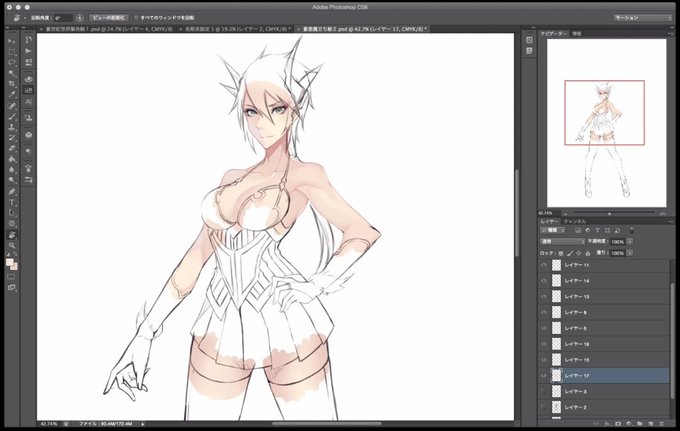Toggle the layer filter on/off switch
Screen dimensions: 680x431
(x=632, y=230)
